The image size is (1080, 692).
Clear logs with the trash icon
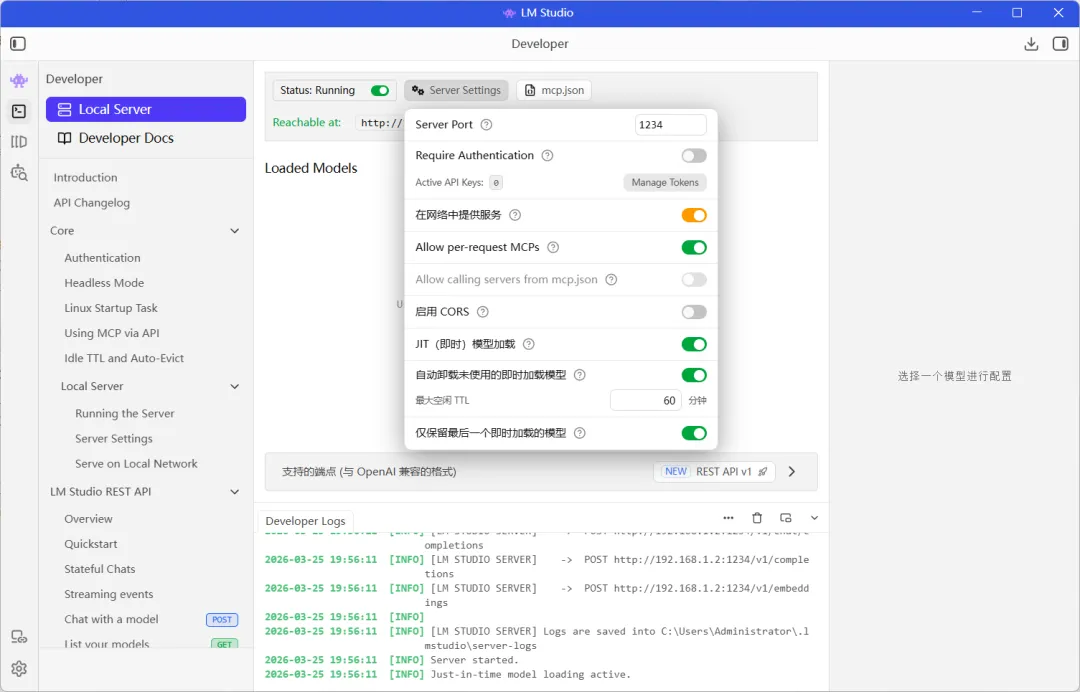[757, 518]
